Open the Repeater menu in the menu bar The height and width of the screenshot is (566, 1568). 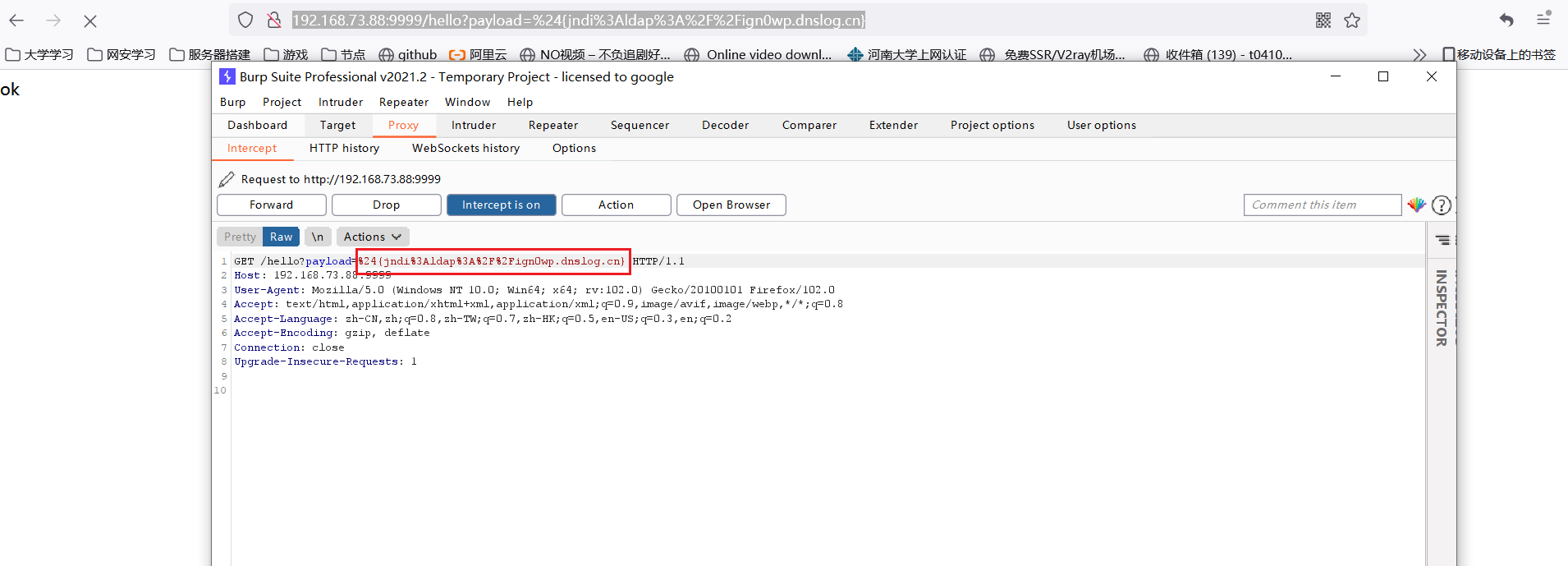click(404, 102)
